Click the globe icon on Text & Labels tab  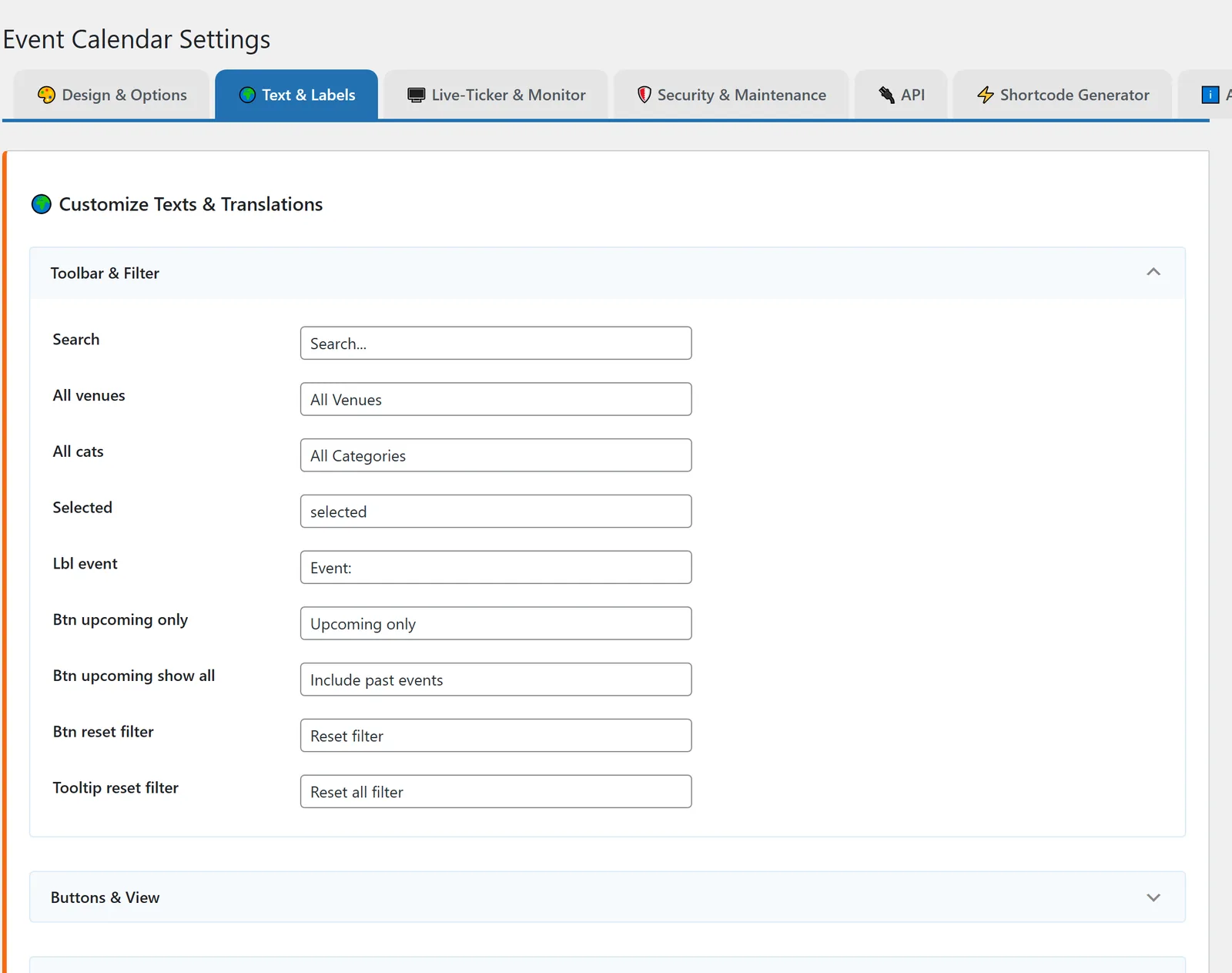[x=247, y=95]
